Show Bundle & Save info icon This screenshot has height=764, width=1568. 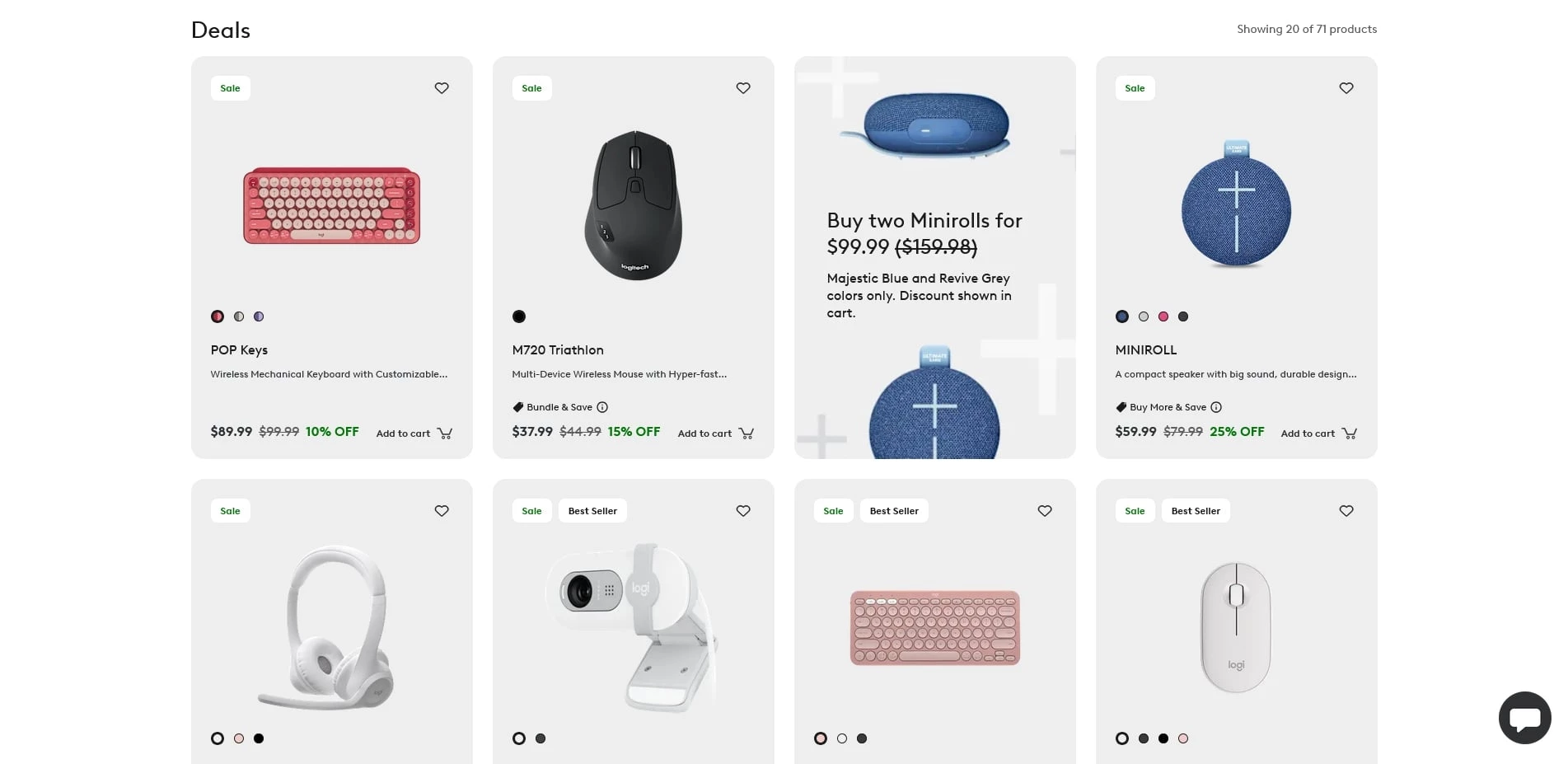point(602,407)
